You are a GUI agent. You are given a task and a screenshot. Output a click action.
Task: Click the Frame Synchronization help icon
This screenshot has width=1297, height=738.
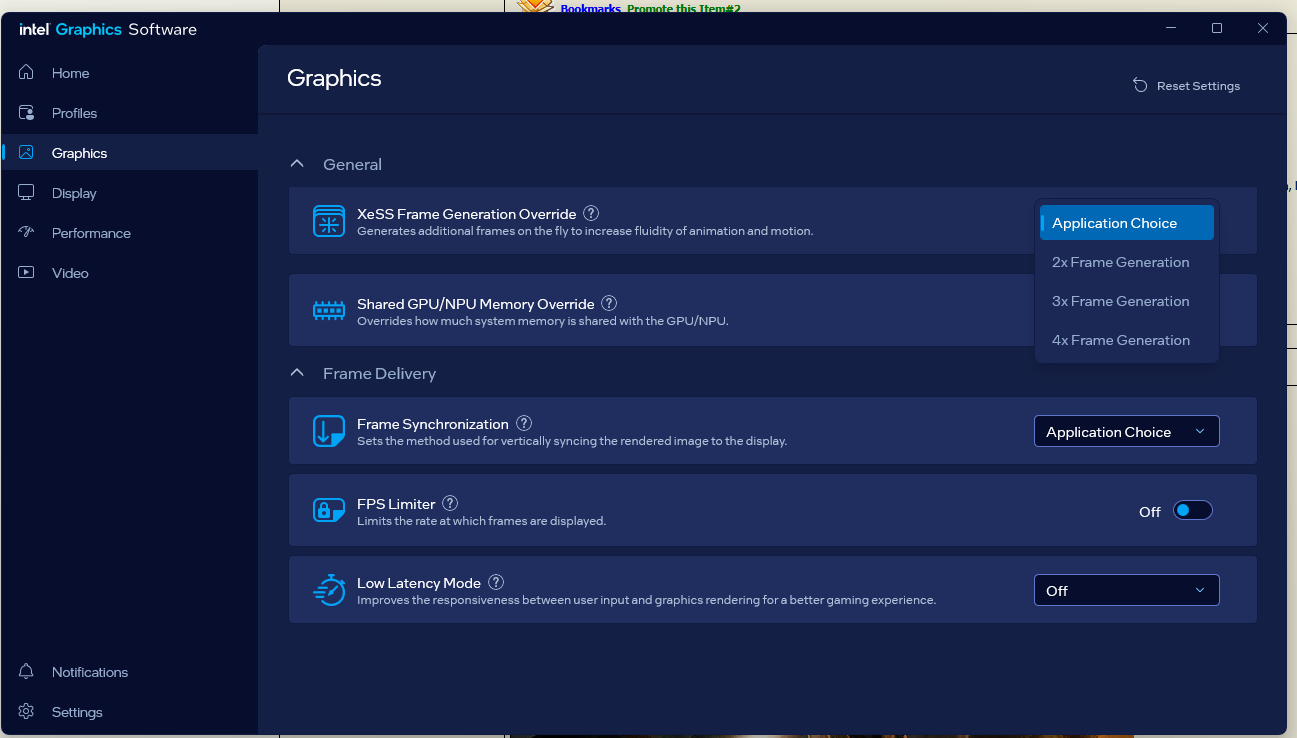click(x=524, y=424)
